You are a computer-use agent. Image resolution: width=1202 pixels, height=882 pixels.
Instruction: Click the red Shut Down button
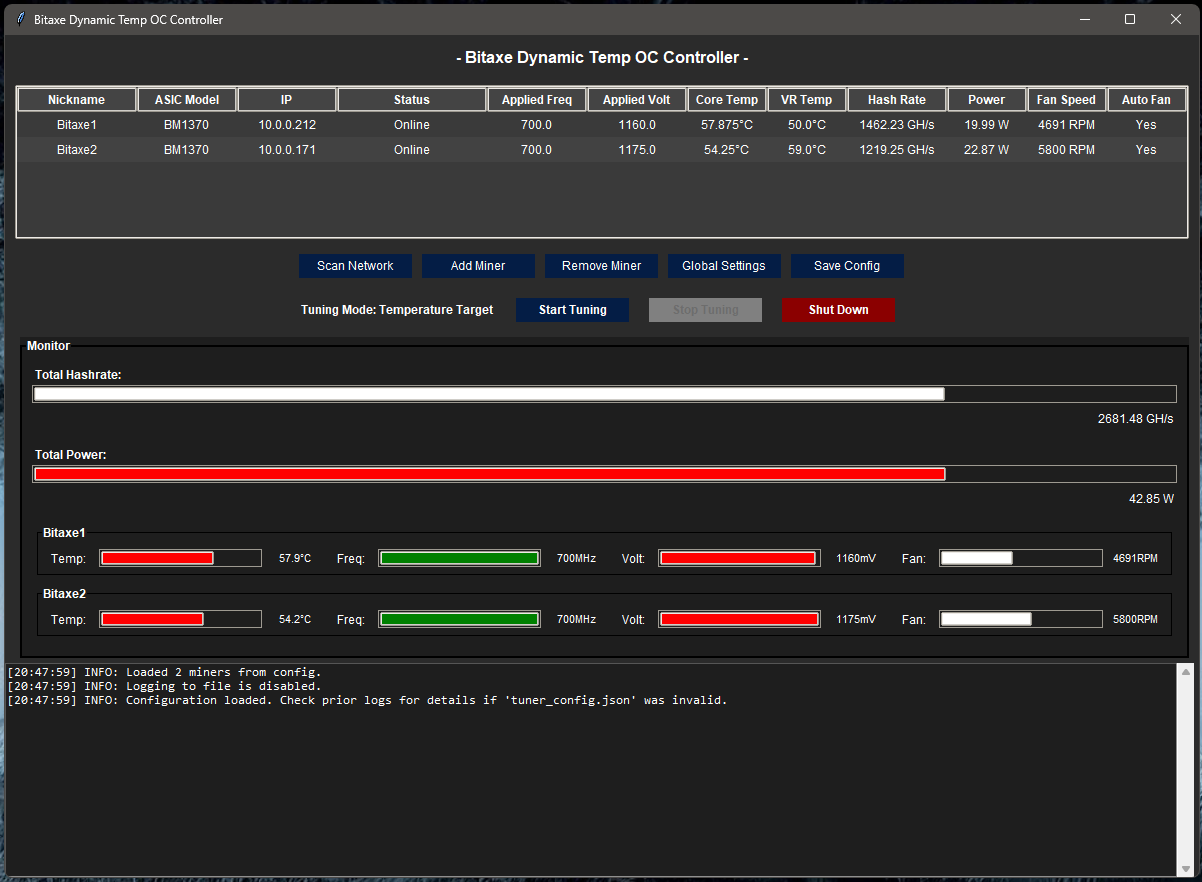(838, 310)
